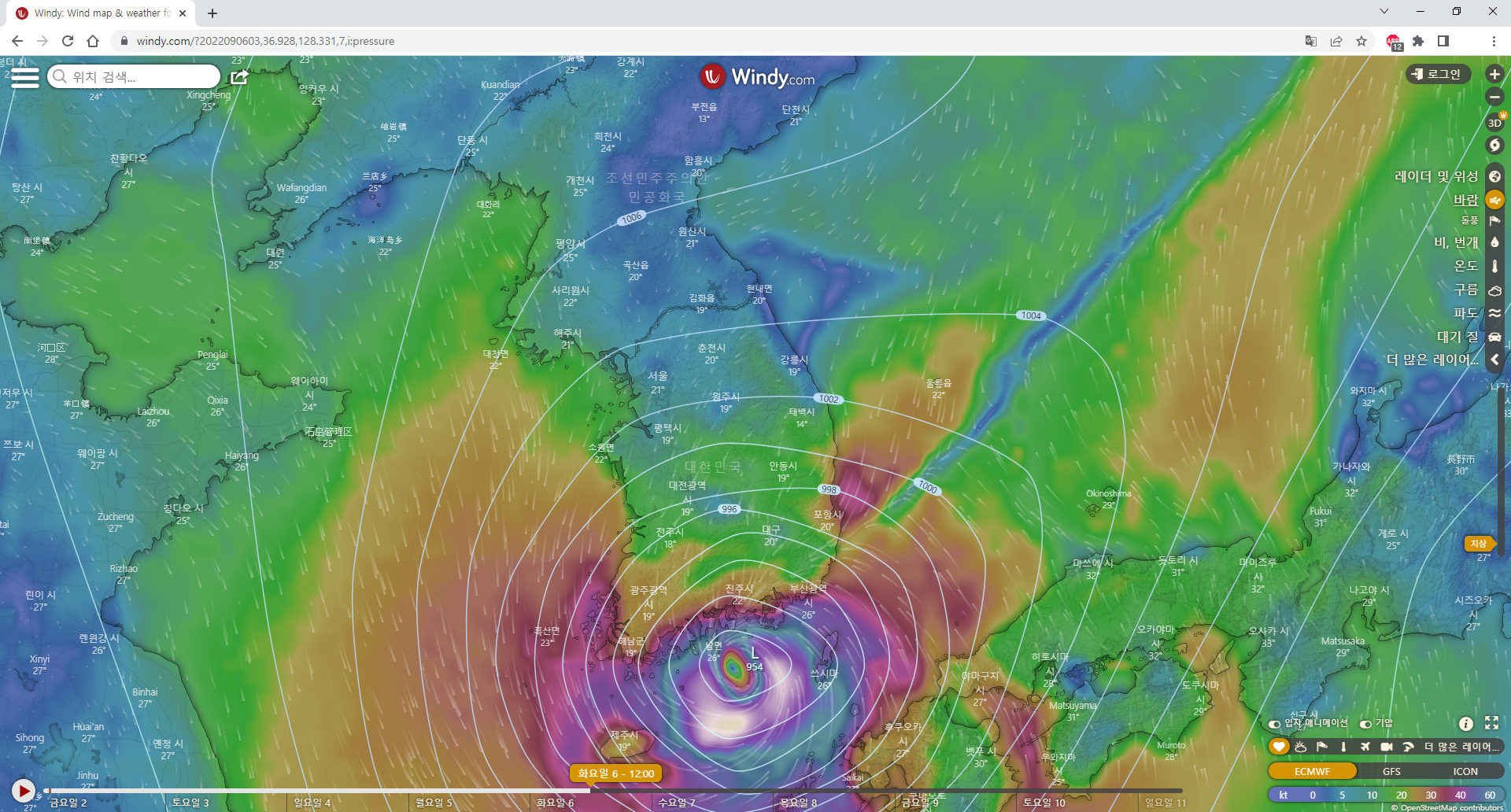
Task: Expand 더 많은 레이어 in right menu
Action: click(x=1433, y=360)
